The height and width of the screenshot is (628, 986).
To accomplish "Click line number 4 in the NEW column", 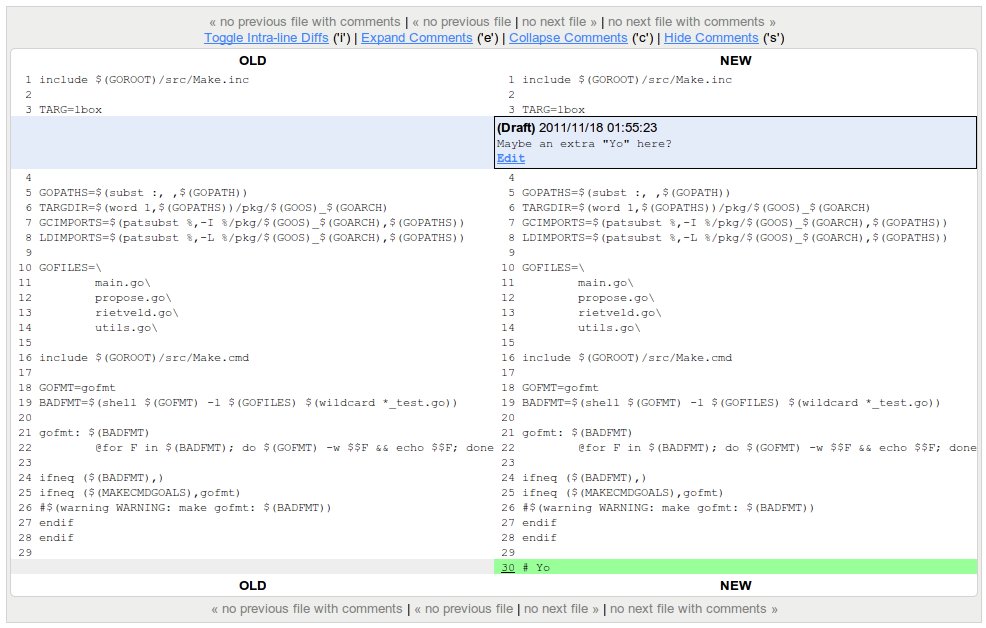I will click(511, 179).
